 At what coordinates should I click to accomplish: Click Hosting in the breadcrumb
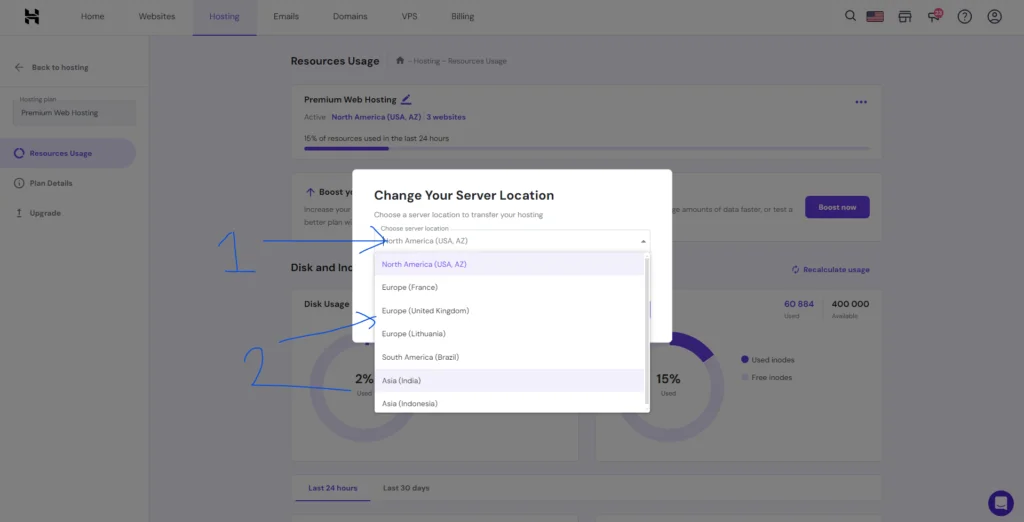click(x=426, y=61)
